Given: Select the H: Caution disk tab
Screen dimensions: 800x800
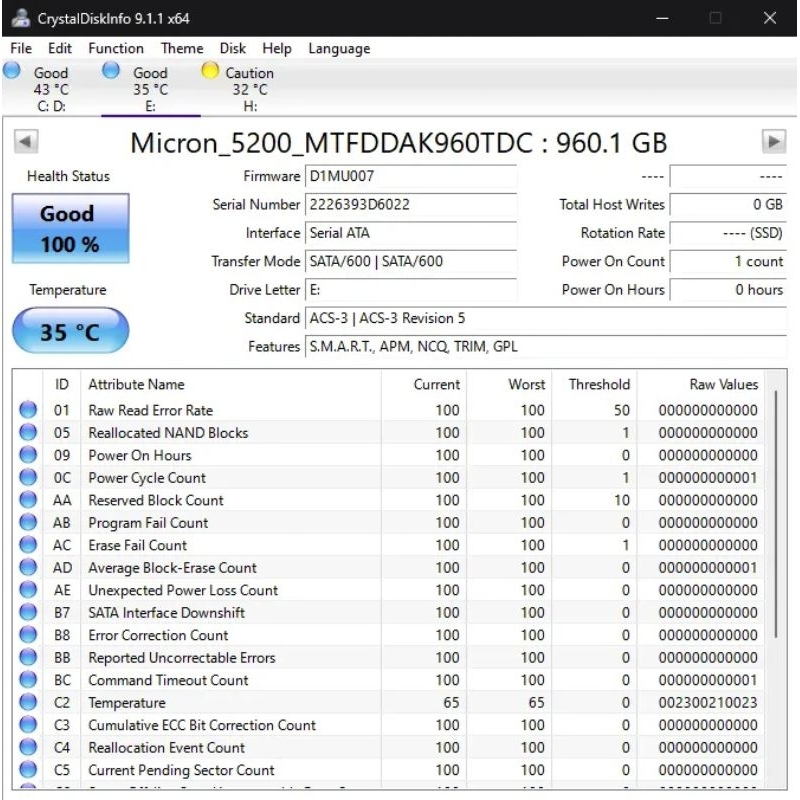Looking at the screenshot, I should point(250,89).
